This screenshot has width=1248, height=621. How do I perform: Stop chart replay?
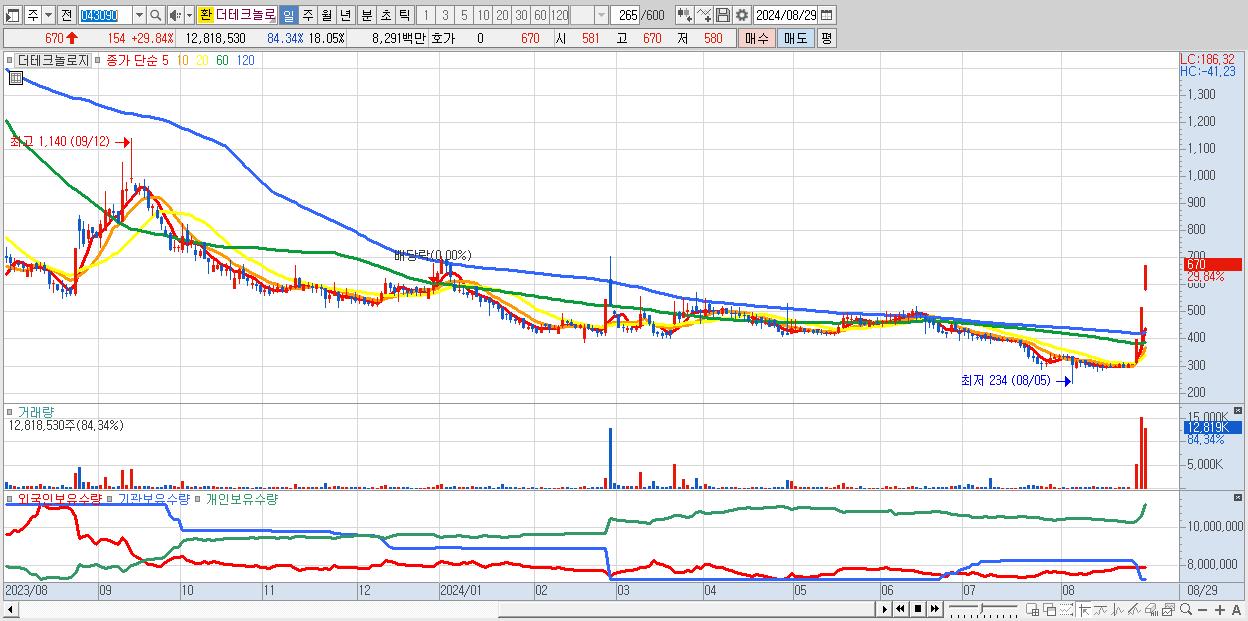coord(918,608)
